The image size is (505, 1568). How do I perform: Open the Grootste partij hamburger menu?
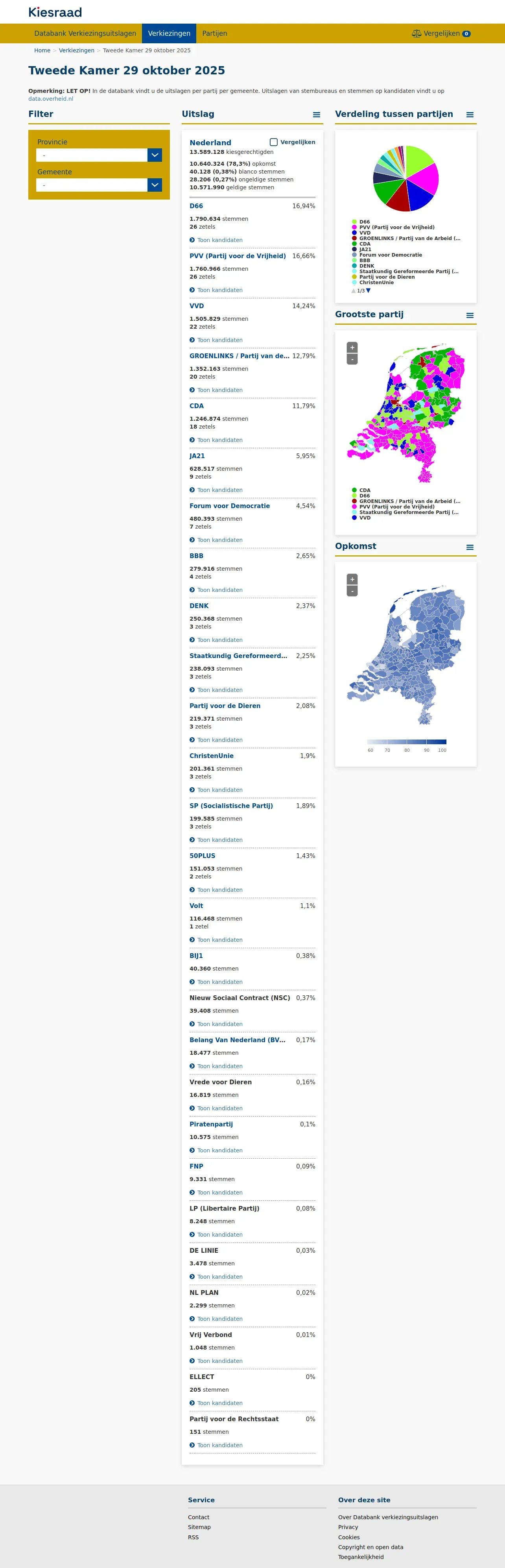click(x=470, y=315)
